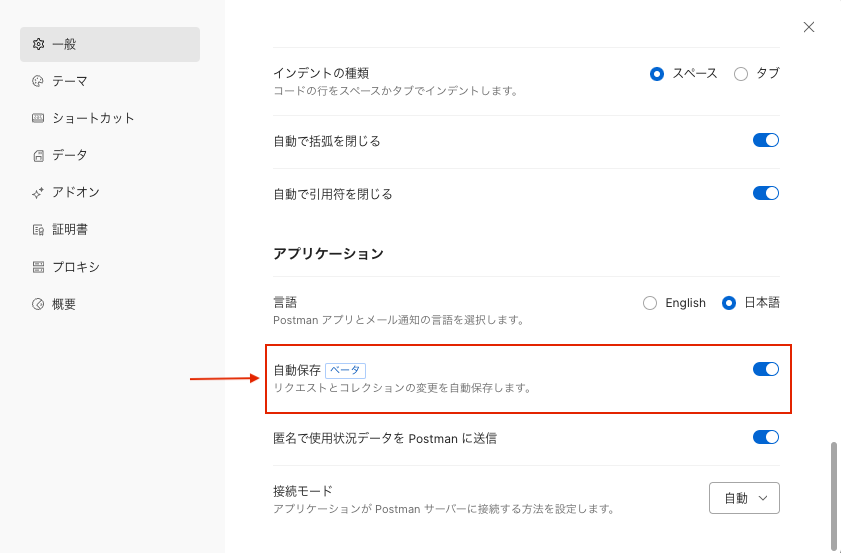The height and width of the screenshot is (553, 841).
Task: Turn off 自動で引用符を閉じる toggle
Action: coord(766,193)
